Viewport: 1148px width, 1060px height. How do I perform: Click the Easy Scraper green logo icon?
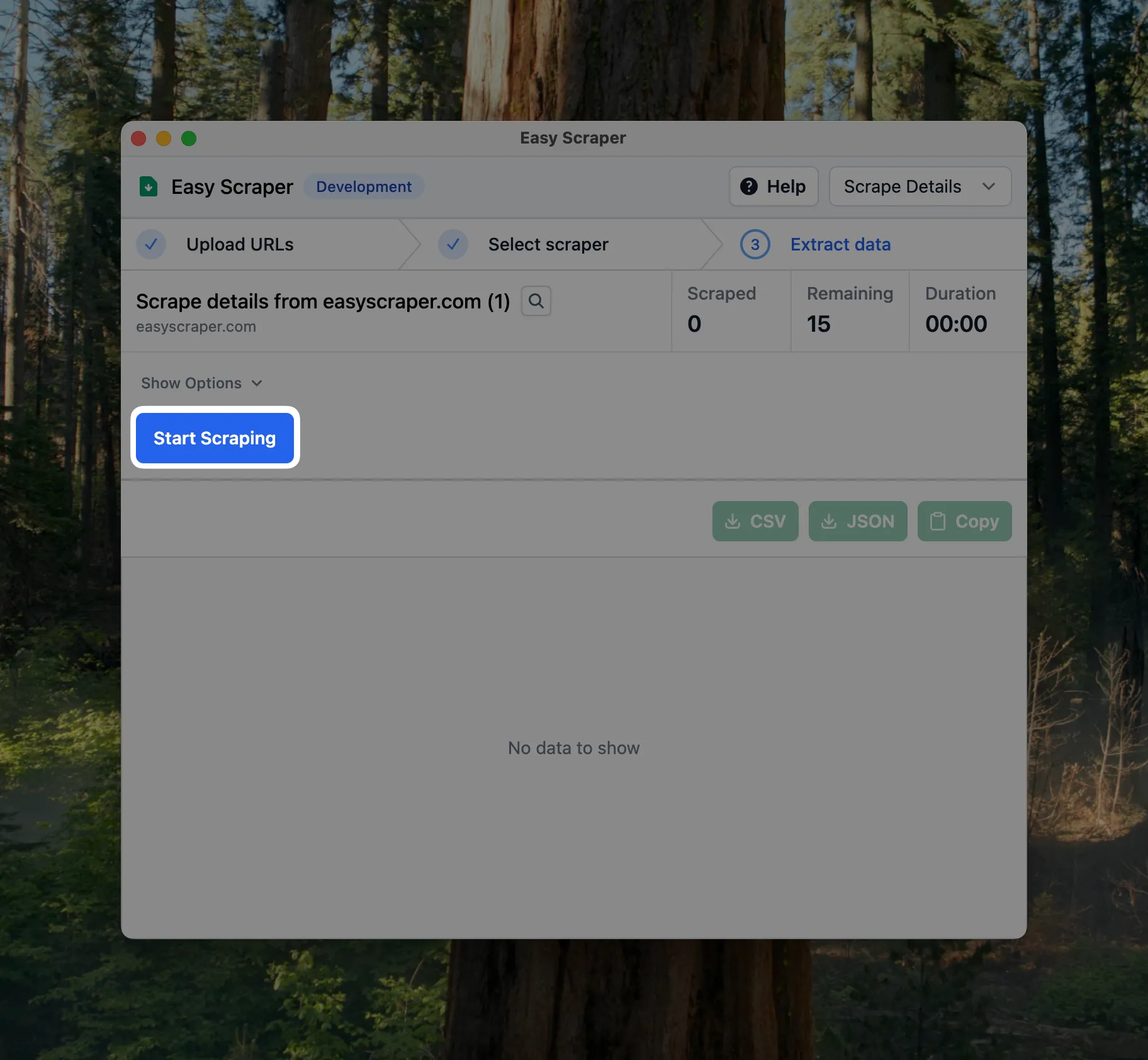pos(149,187)
